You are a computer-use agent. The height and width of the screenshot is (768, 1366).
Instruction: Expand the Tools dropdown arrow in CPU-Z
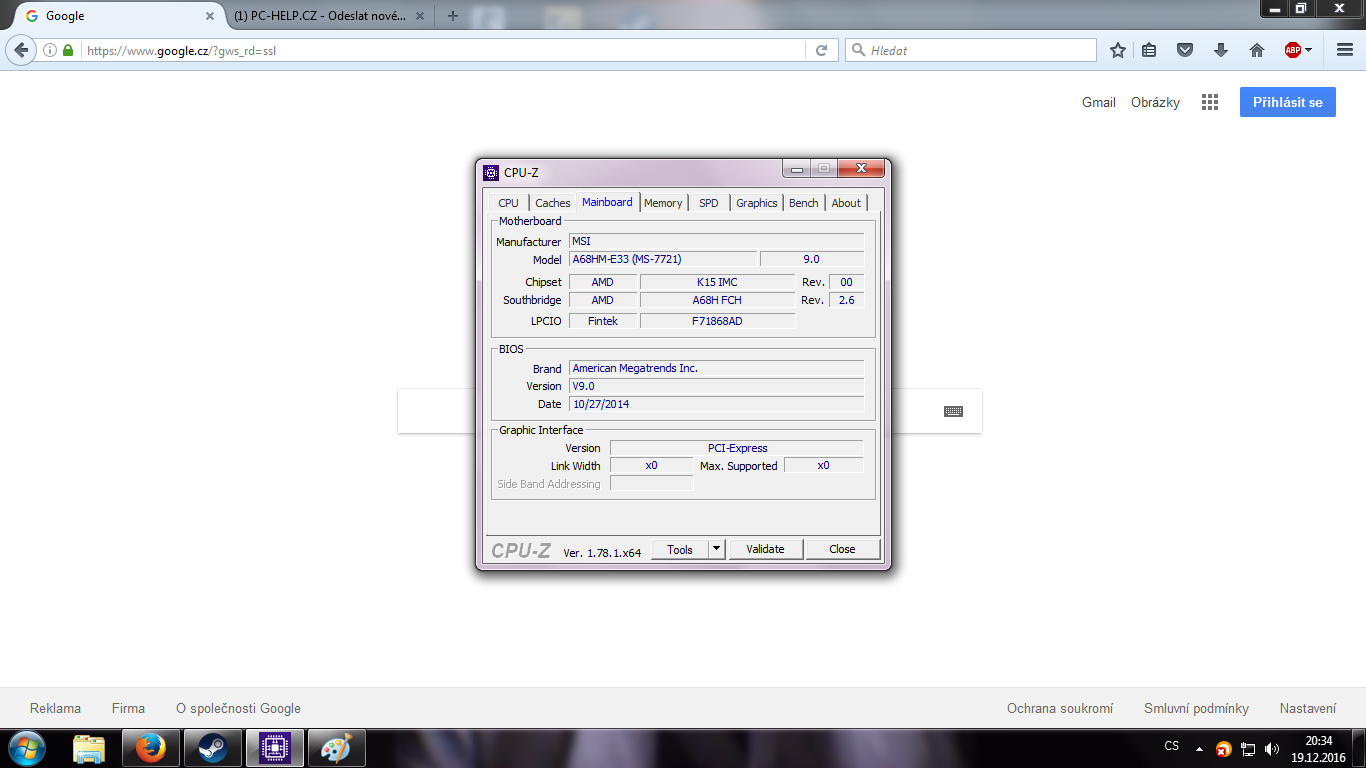tap(716, 549)
